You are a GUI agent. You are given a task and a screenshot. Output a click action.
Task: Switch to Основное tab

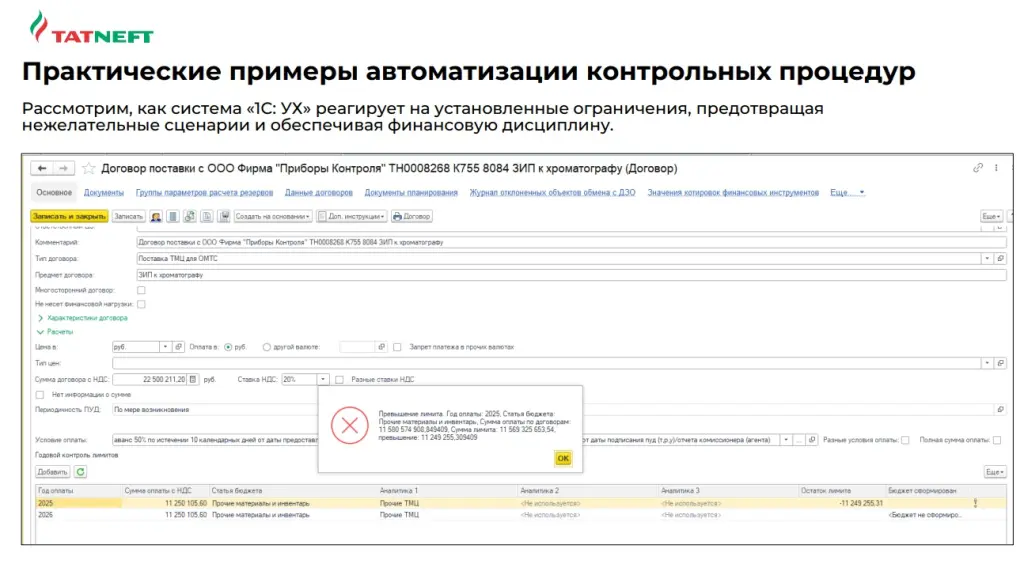[54, 193]
